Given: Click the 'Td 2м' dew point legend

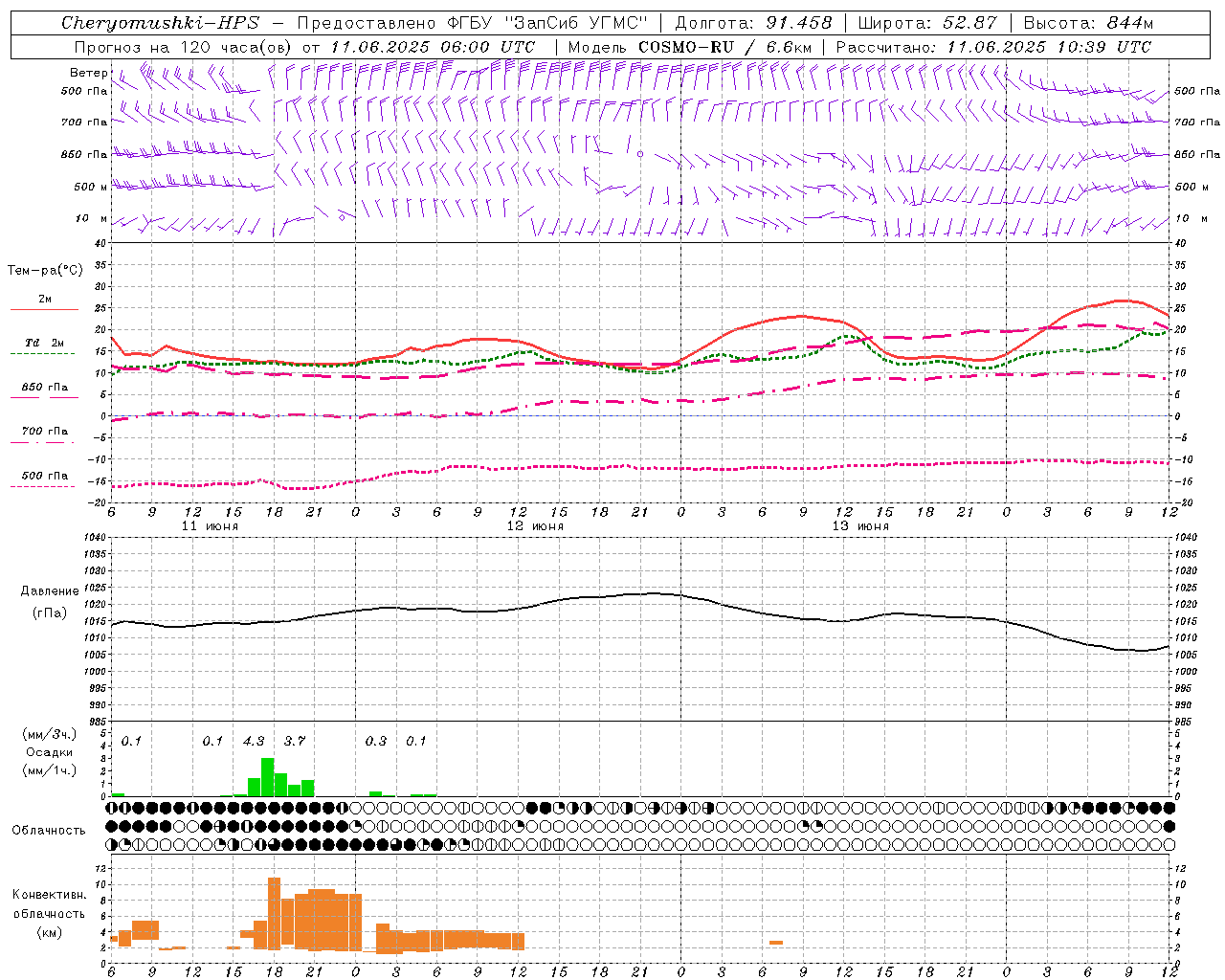Looking at the screenshot, I should [x=45, y=343].
